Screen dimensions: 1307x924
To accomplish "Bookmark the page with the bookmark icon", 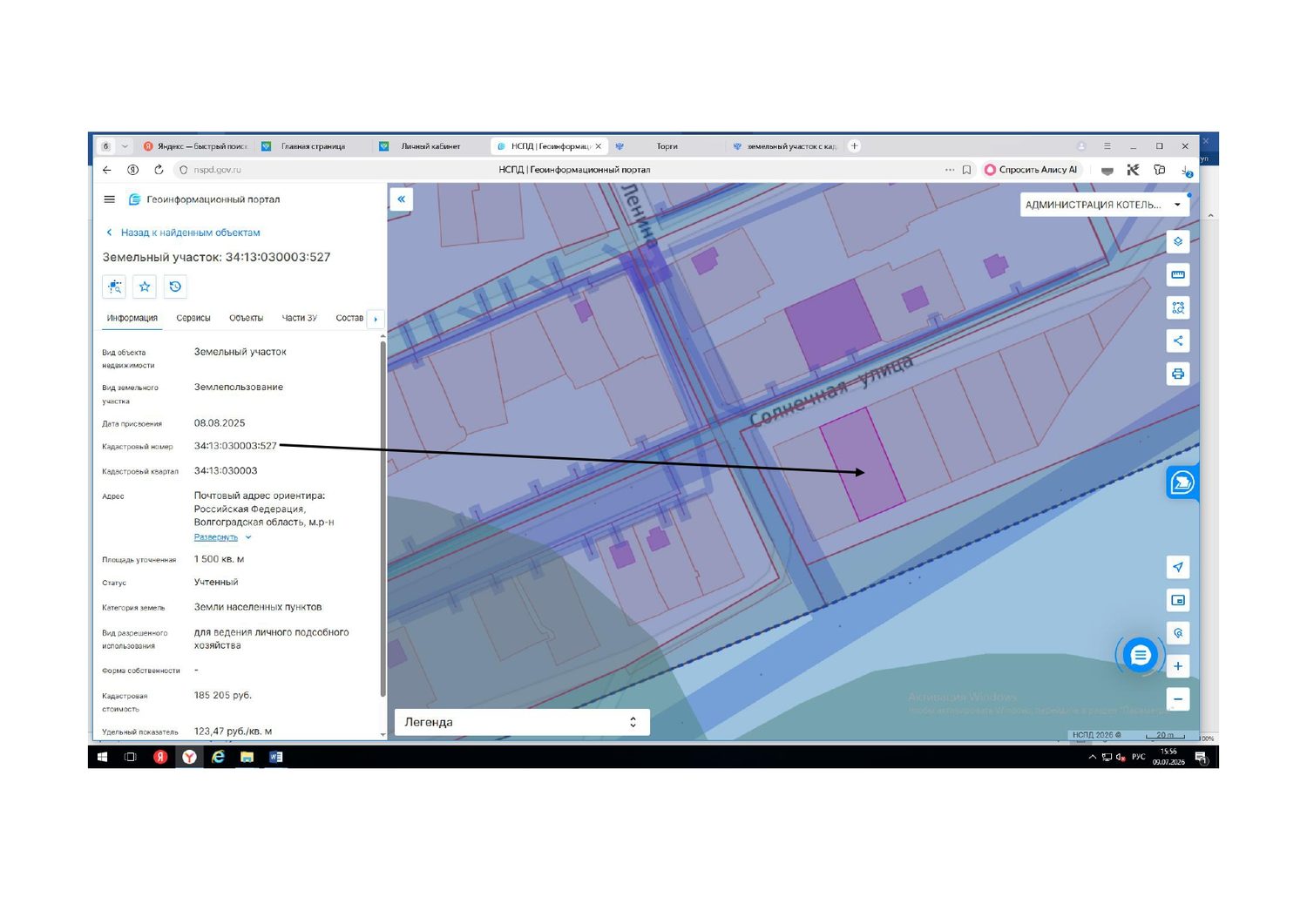I will point(966,170).
